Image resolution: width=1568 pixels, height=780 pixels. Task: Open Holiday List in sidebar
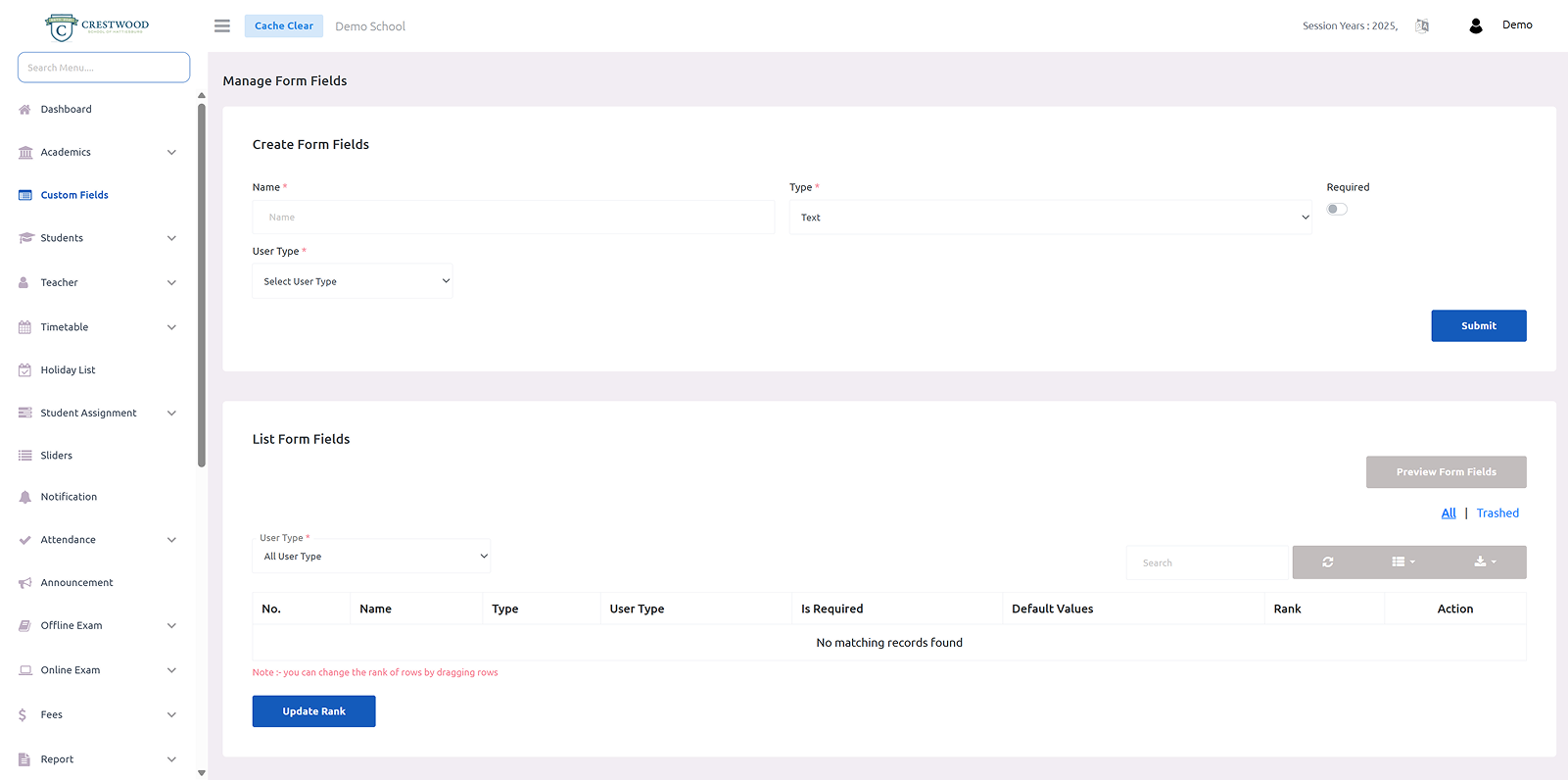(x=68, y=370)
